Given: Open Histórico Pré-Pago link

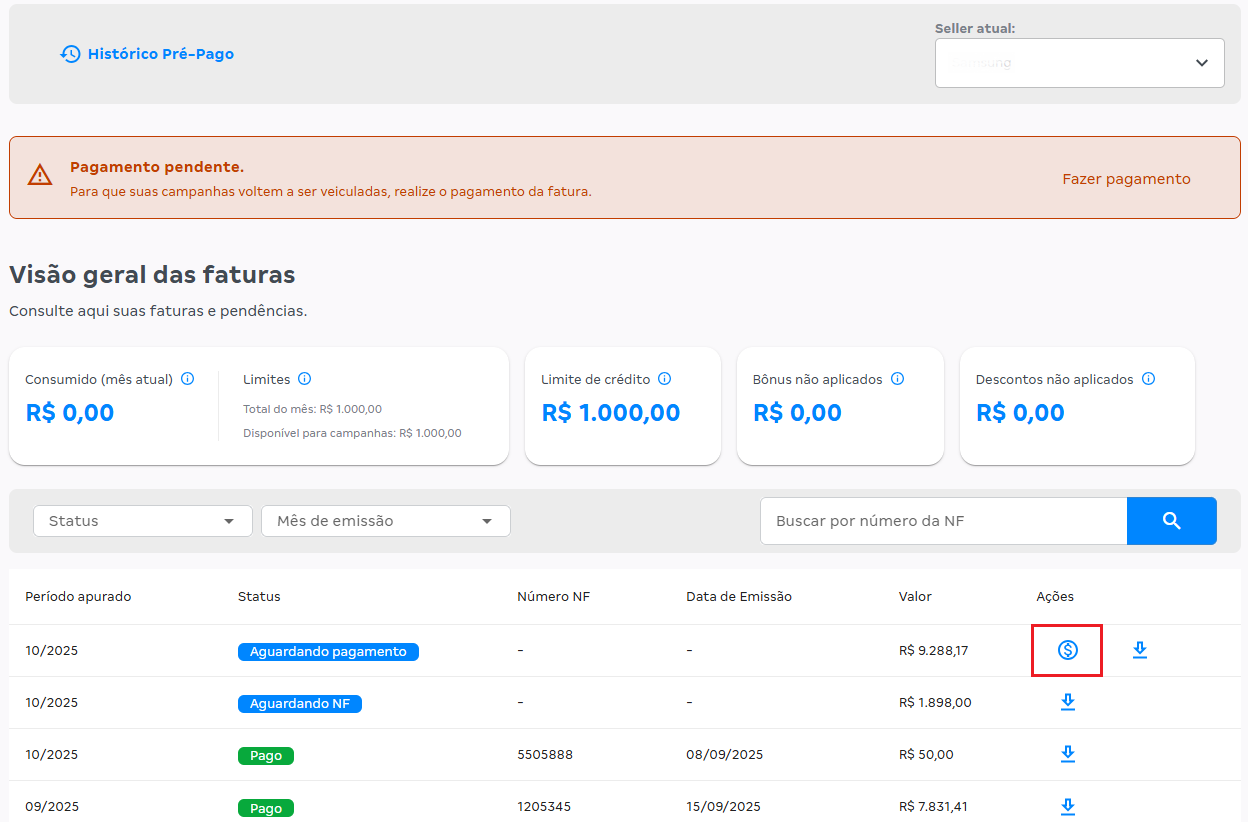Looking at the screenshot, I should pos(148,54).
